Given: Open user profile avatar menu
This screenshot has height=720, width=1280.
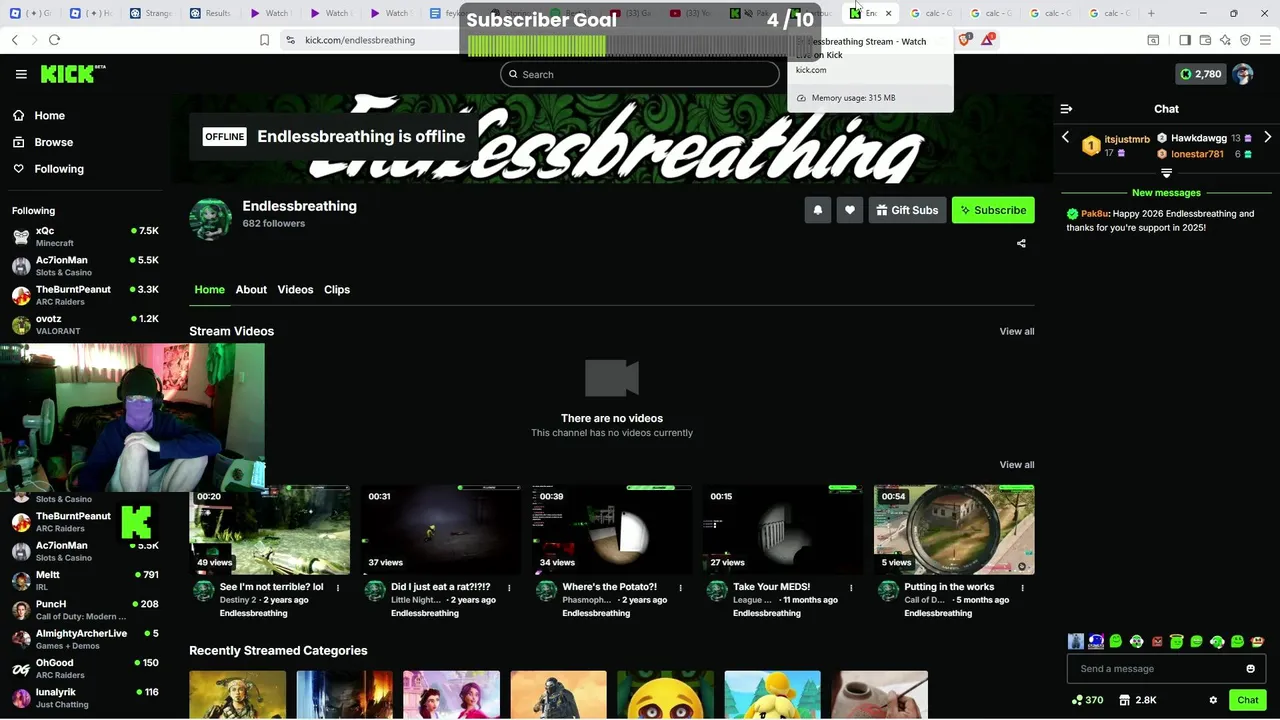Looking at the screenshot, I should pyautogui.click(x=1243, y=74).
